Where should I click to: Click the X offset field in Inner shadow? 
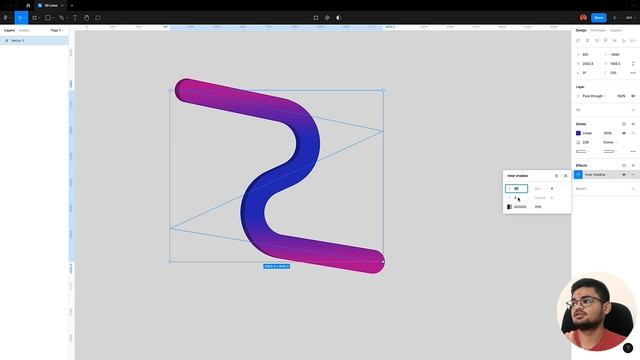(x=517, y=189)
